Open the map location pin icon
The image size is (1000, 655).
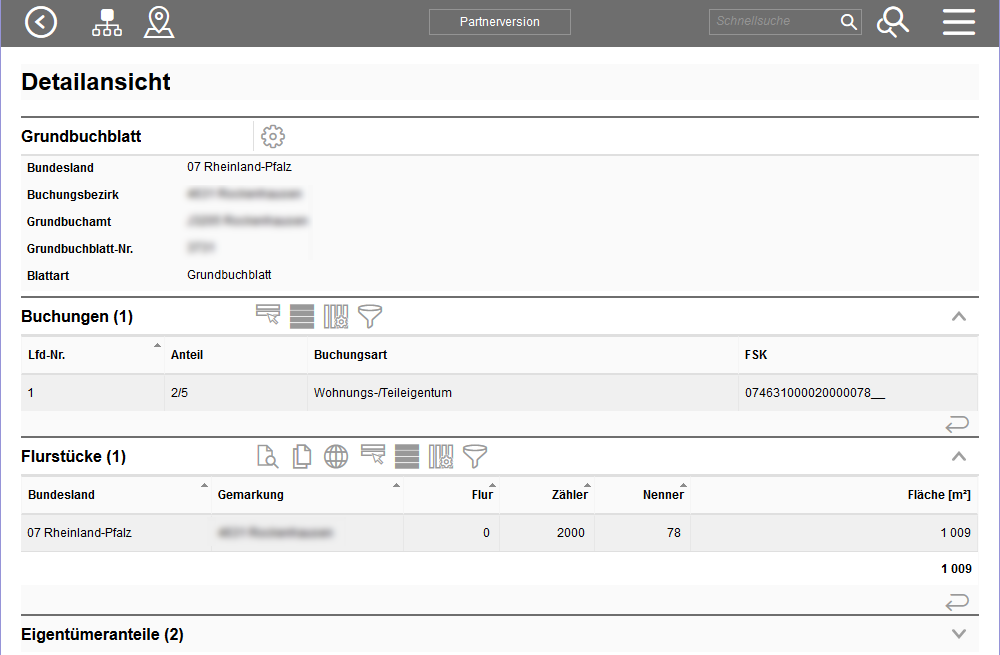(158, 22)
